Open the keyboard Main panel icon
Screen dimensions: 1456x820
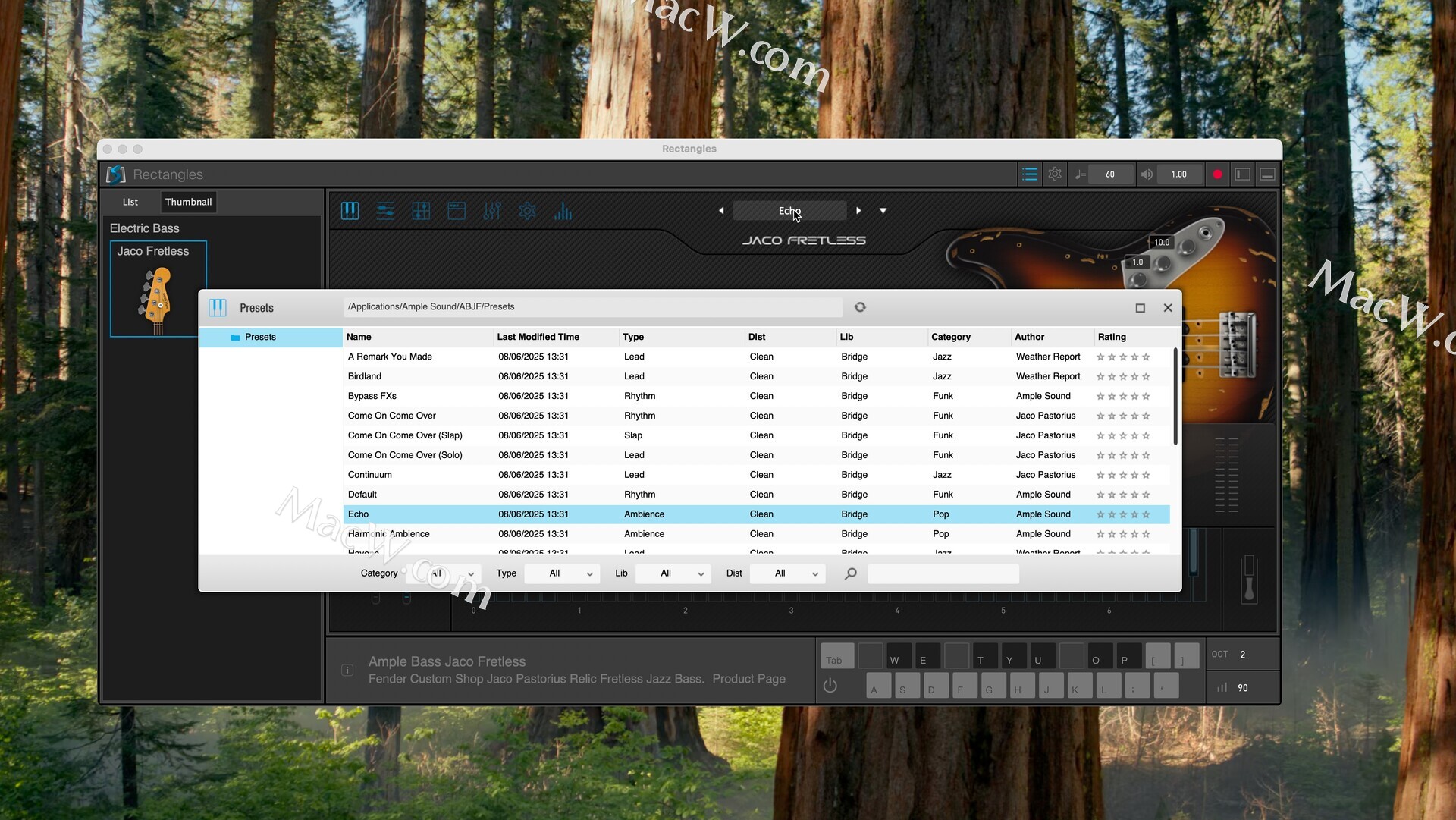tap(350, 211)
